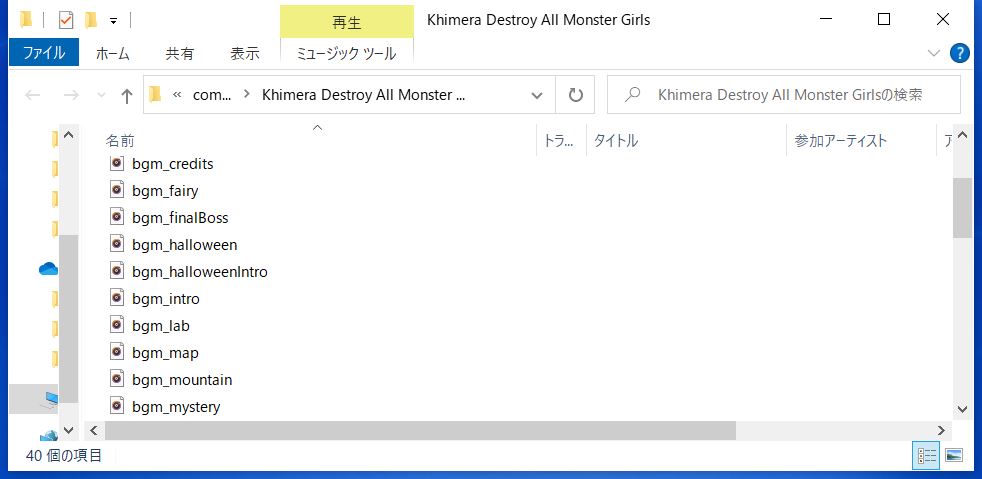Select the file named bgm_mountain
Image resolution: width=982 pixels, height=479 pixels.
[x=182, y=380]
